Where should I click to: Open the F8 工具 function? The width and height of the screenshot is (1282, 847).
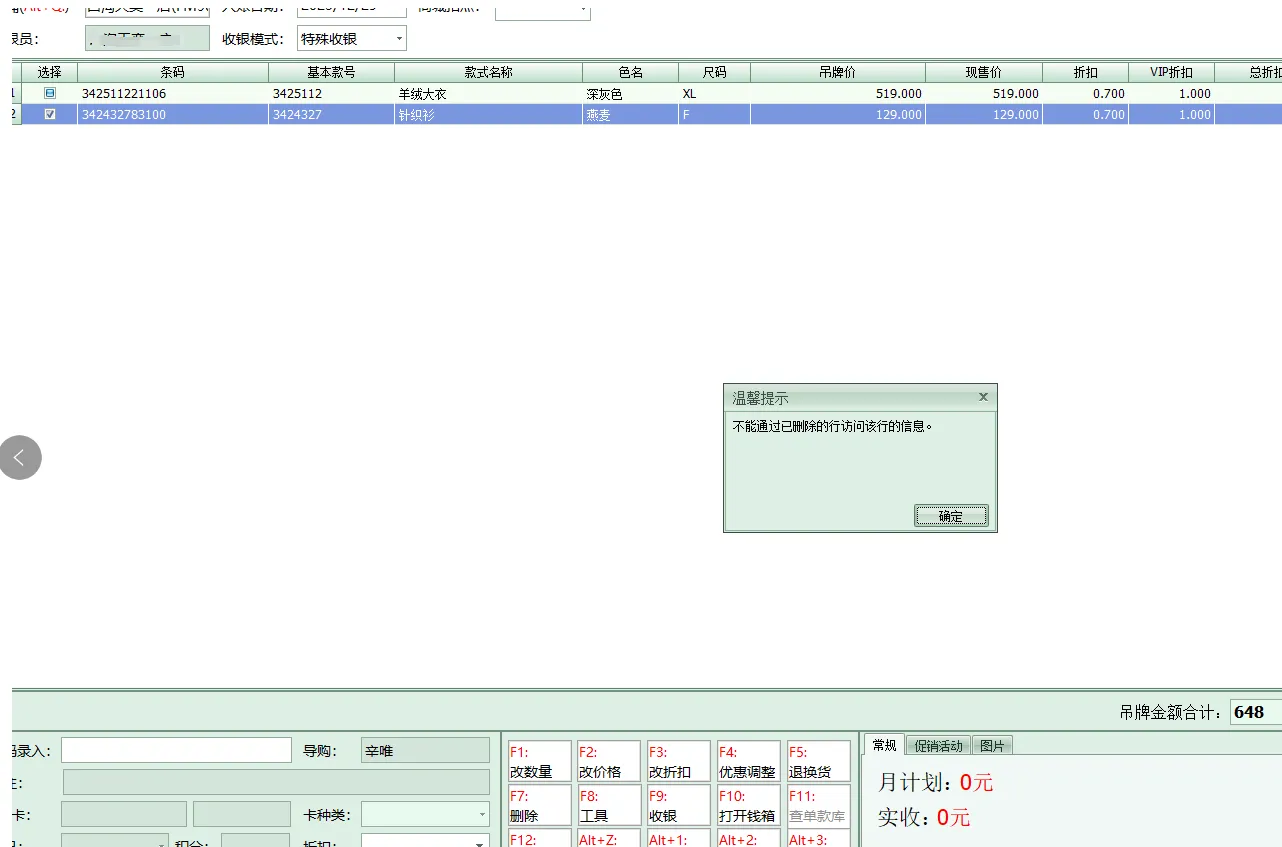[607, 806]
